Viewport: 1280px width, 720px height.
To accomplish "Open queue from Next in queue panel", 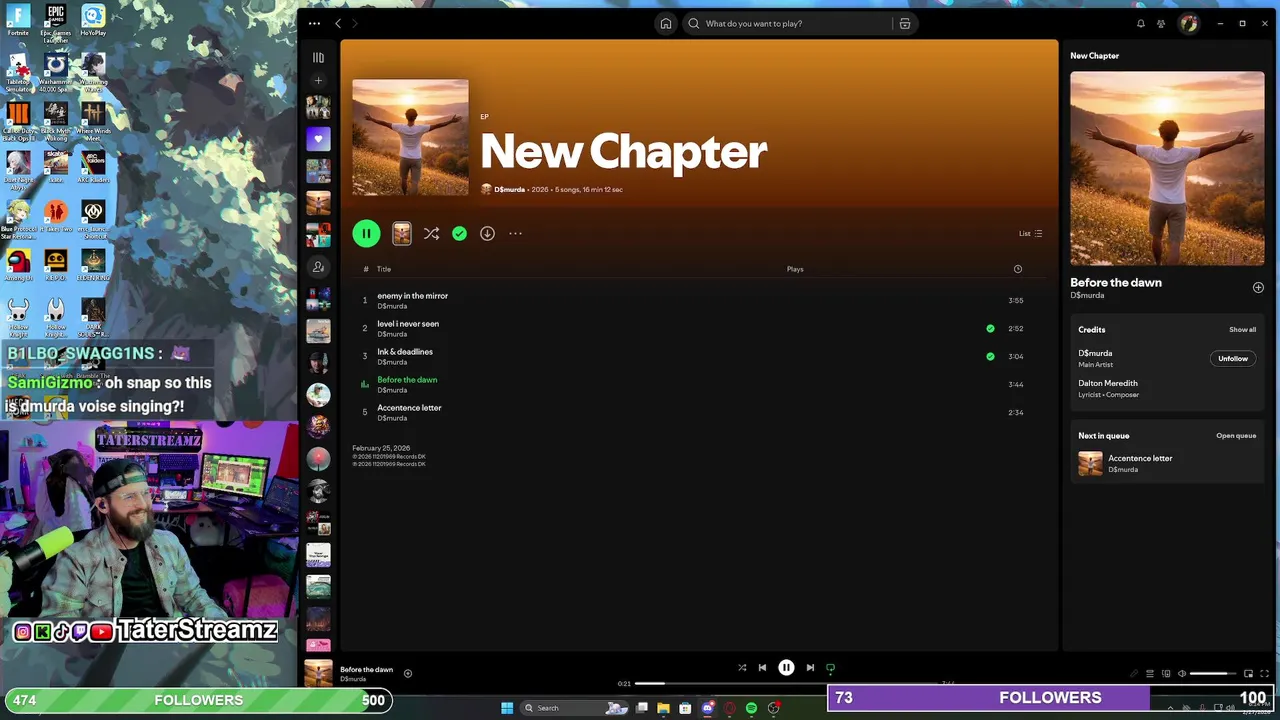I will 1236,435.
